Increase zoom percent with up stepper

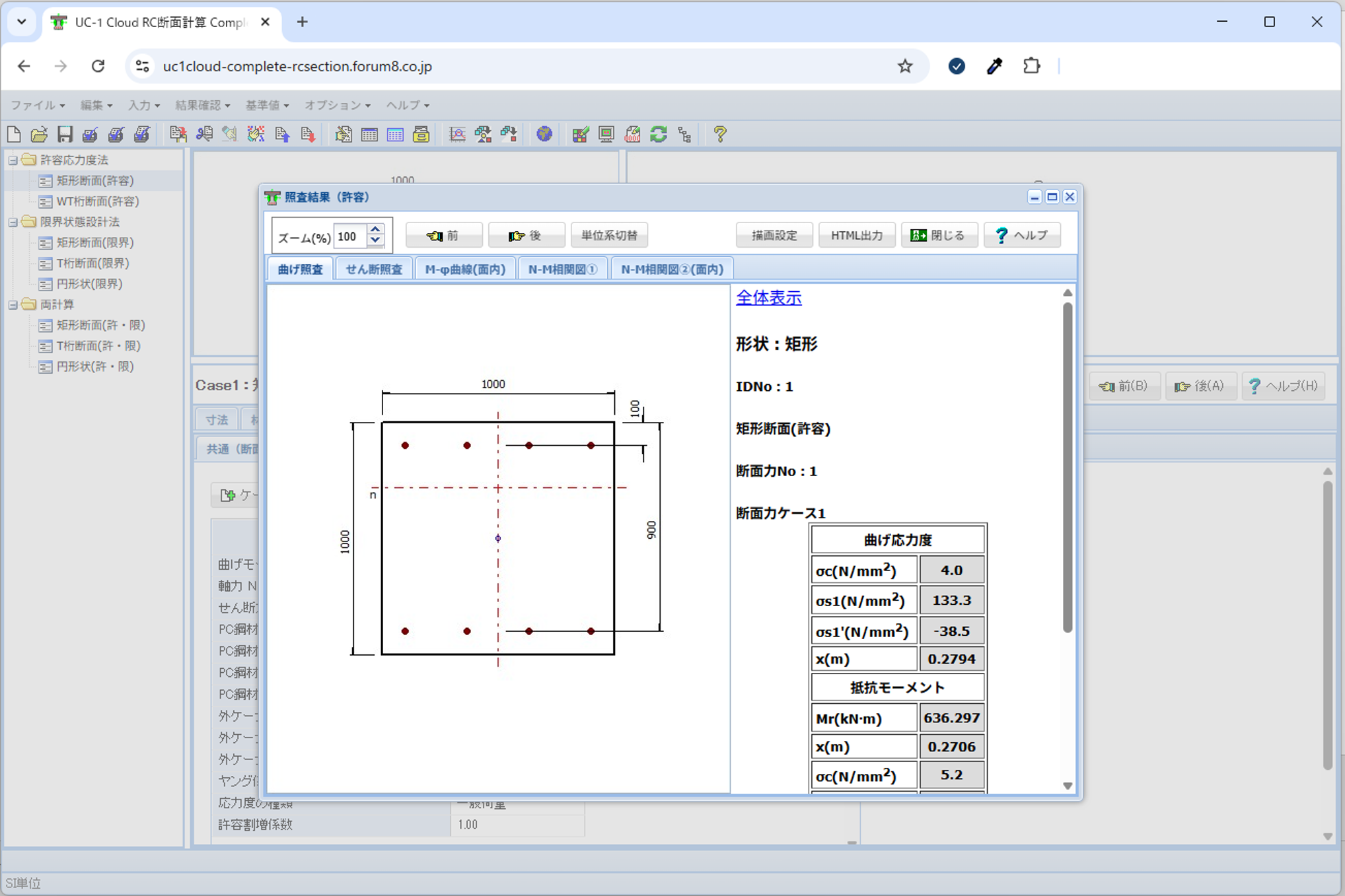click(375, 229)
